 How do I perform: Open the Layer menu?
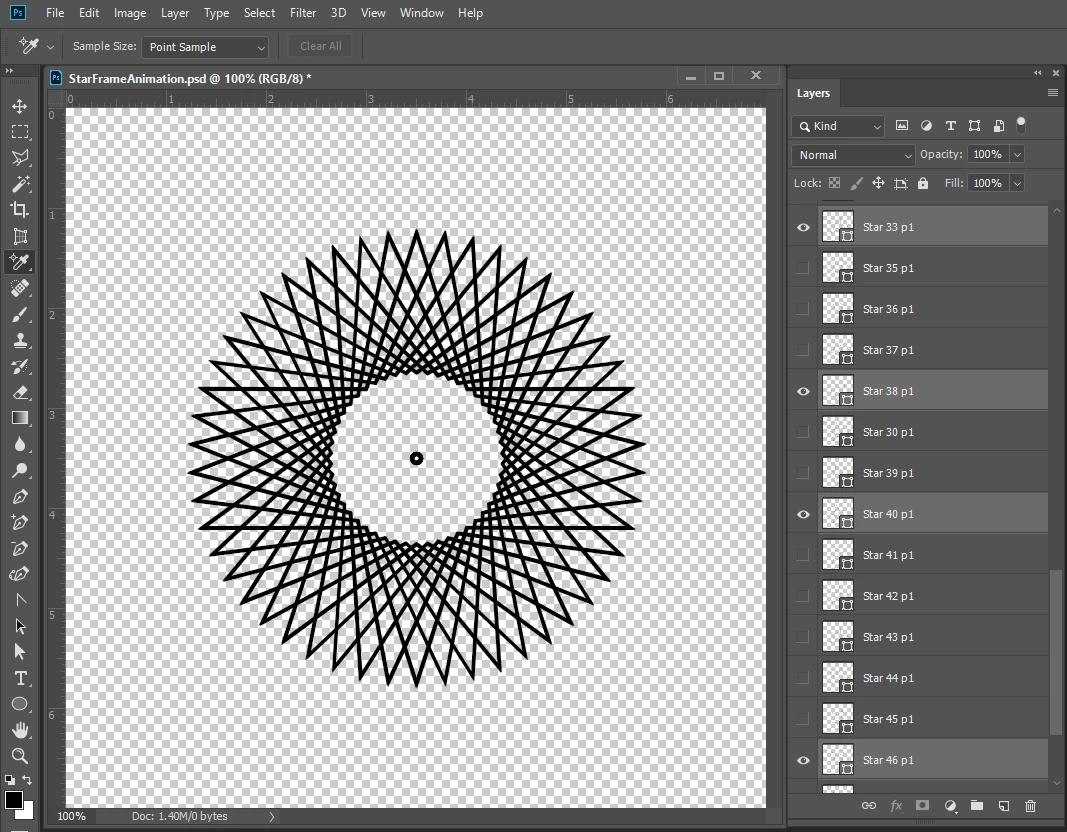click(175, 13)
